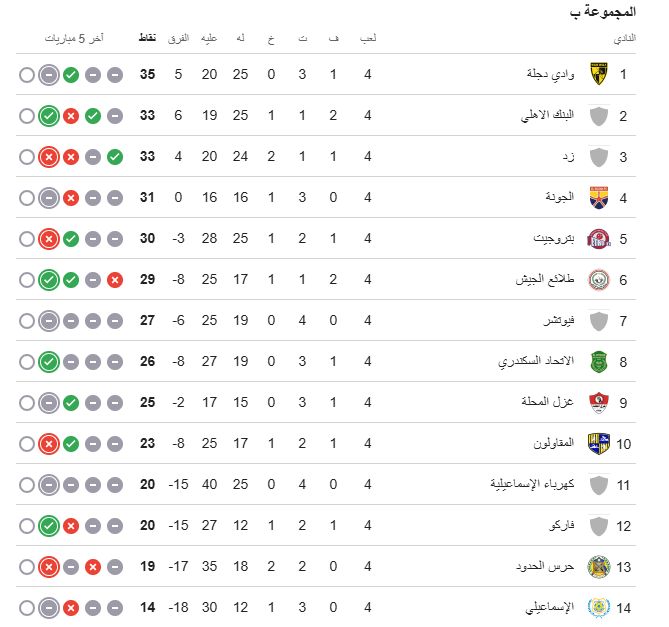
Task: Click the الاتحاد السكندري green crest
Action: coord(598,362)
